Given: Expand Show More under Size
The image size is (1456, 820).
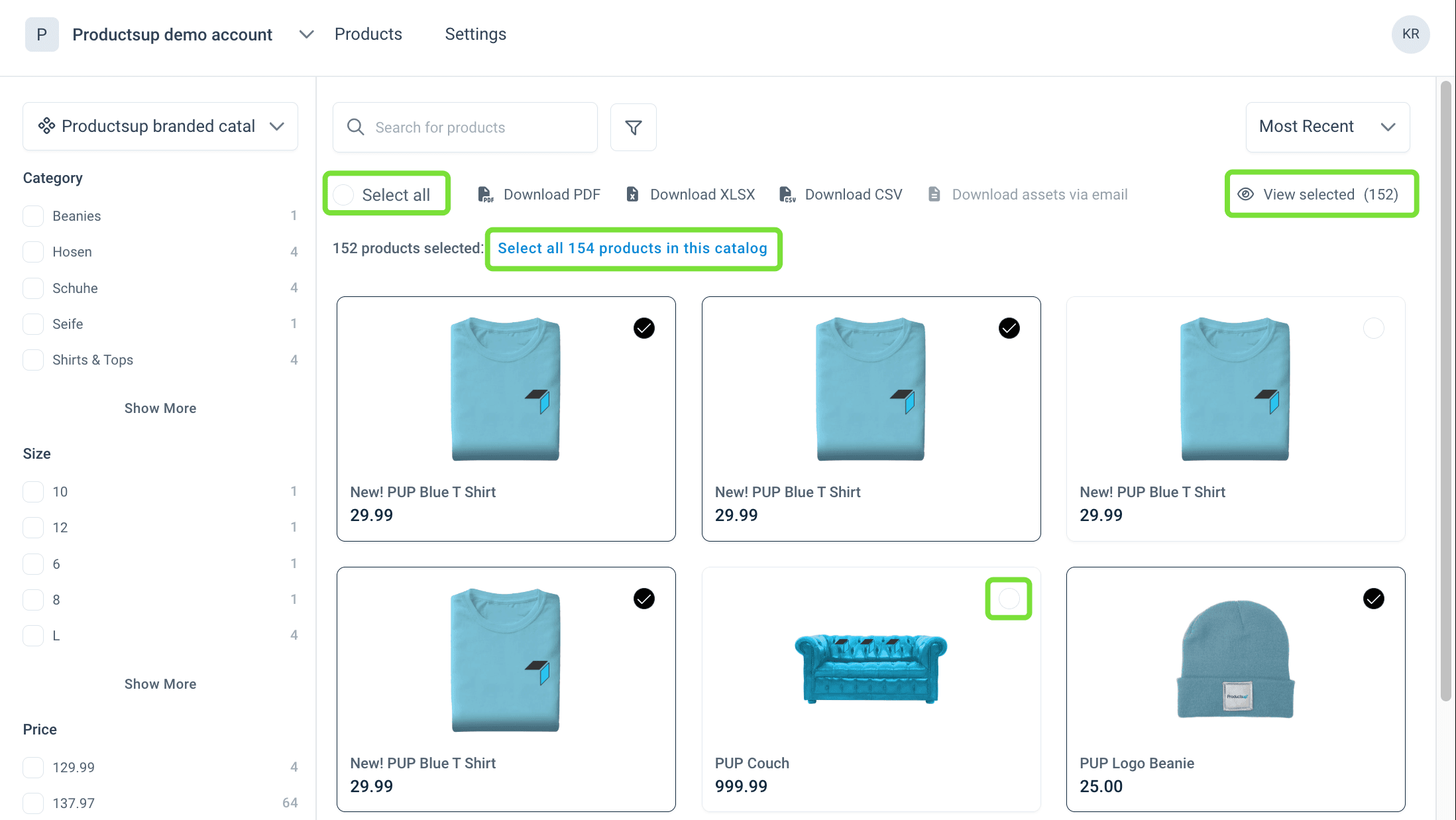Looking at the screenshot, I should 160,684.
